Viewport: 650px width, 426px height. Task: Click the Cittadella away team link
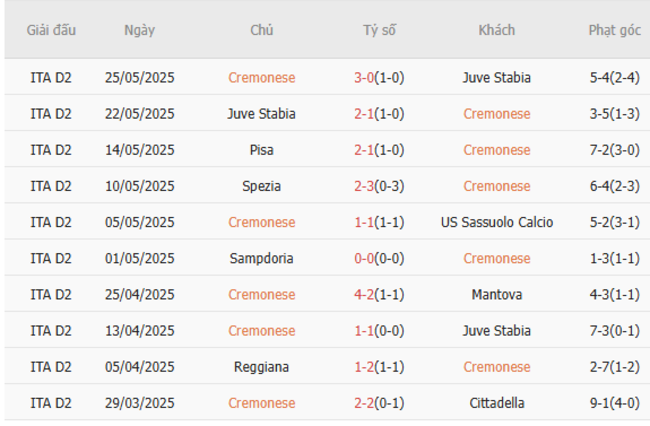(x=497, y=403)
